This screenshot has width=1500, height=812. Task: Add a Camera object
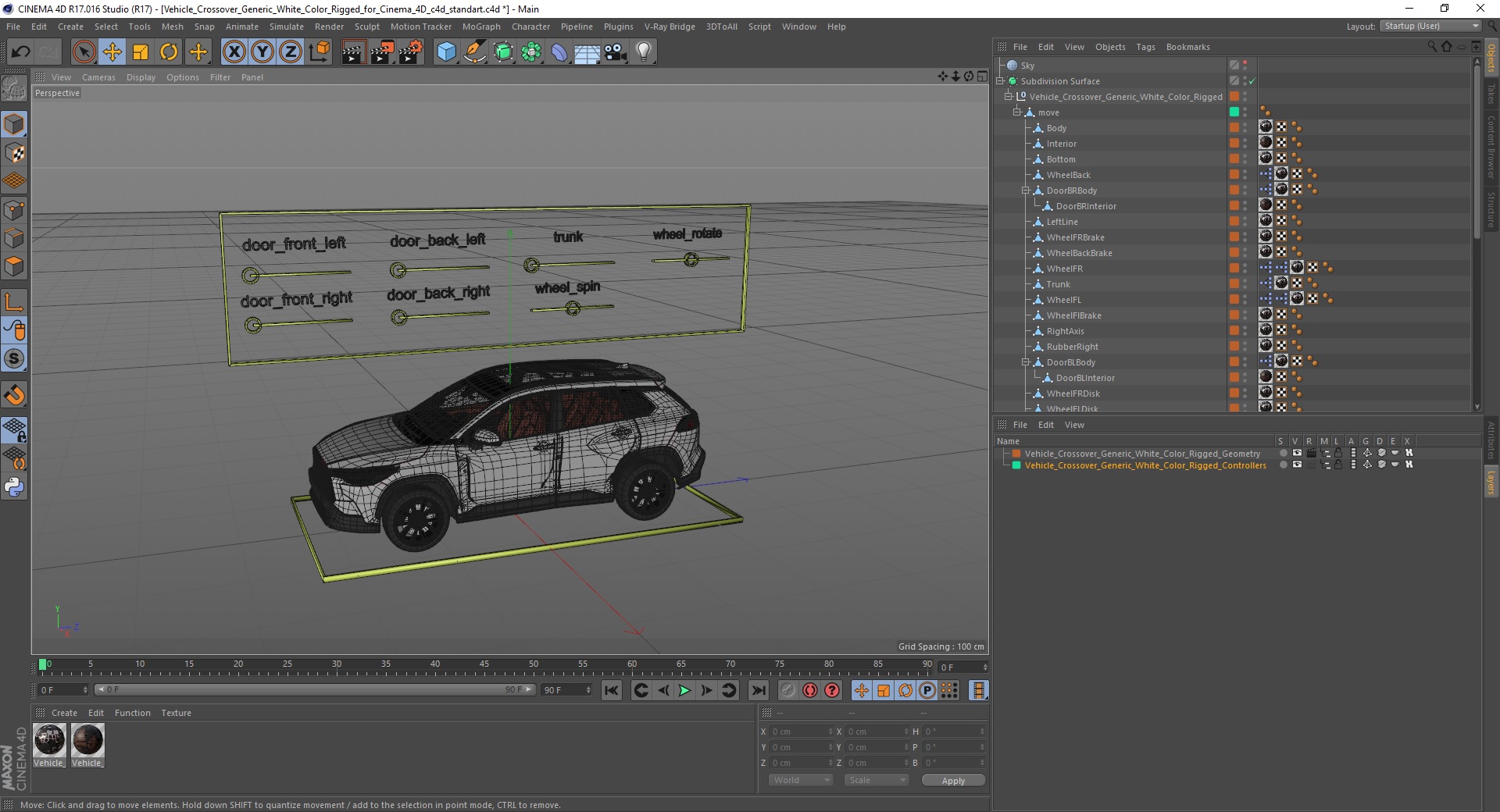point(616,52)
